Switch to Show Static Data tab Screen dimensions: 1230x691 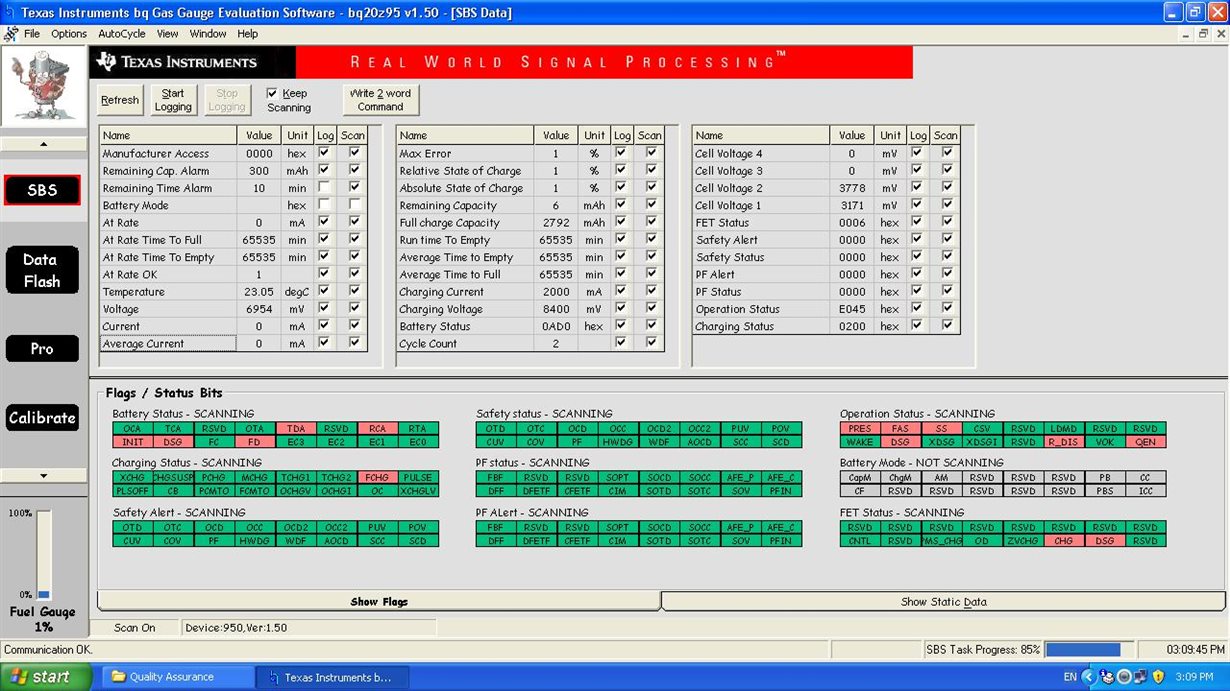(x=943, y=601)
